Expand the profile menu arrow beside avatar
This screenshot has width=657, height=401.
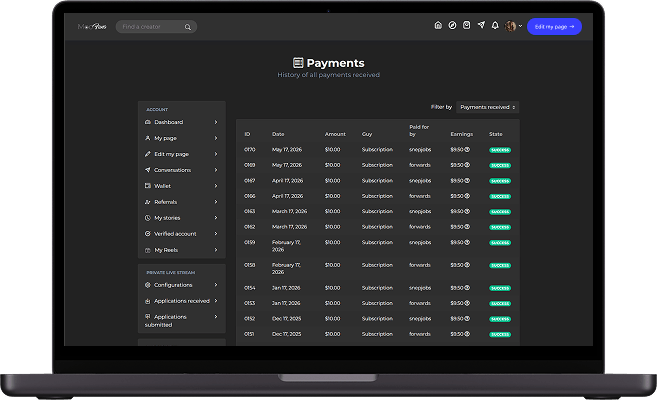coord(520,26)
